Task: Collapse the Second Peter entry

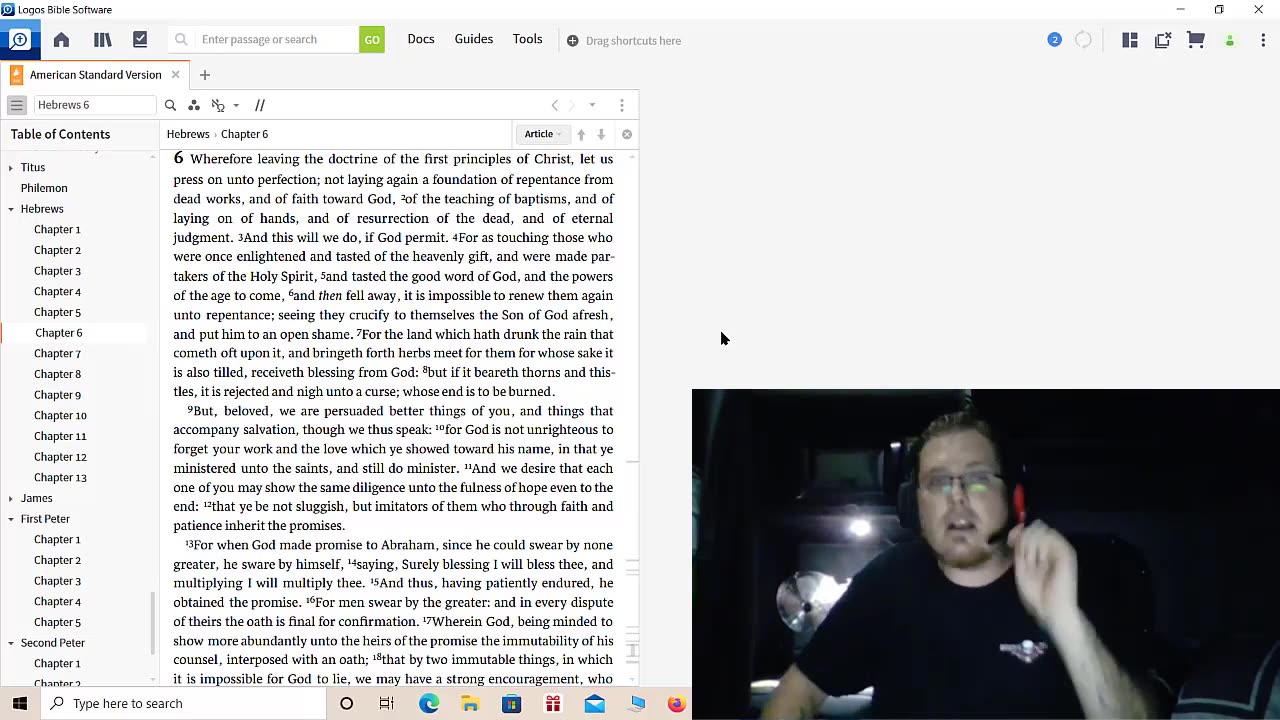Action: point(11,643)
